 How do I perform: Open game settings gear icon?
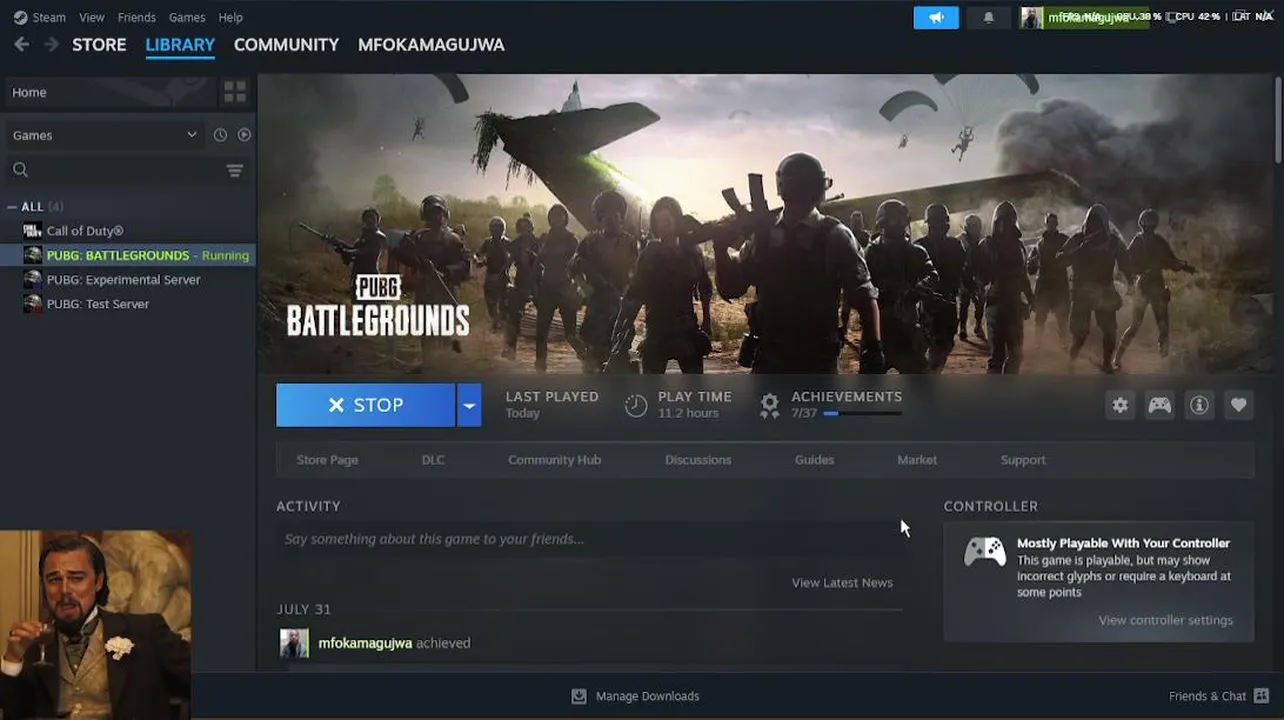click(1120, 405)
